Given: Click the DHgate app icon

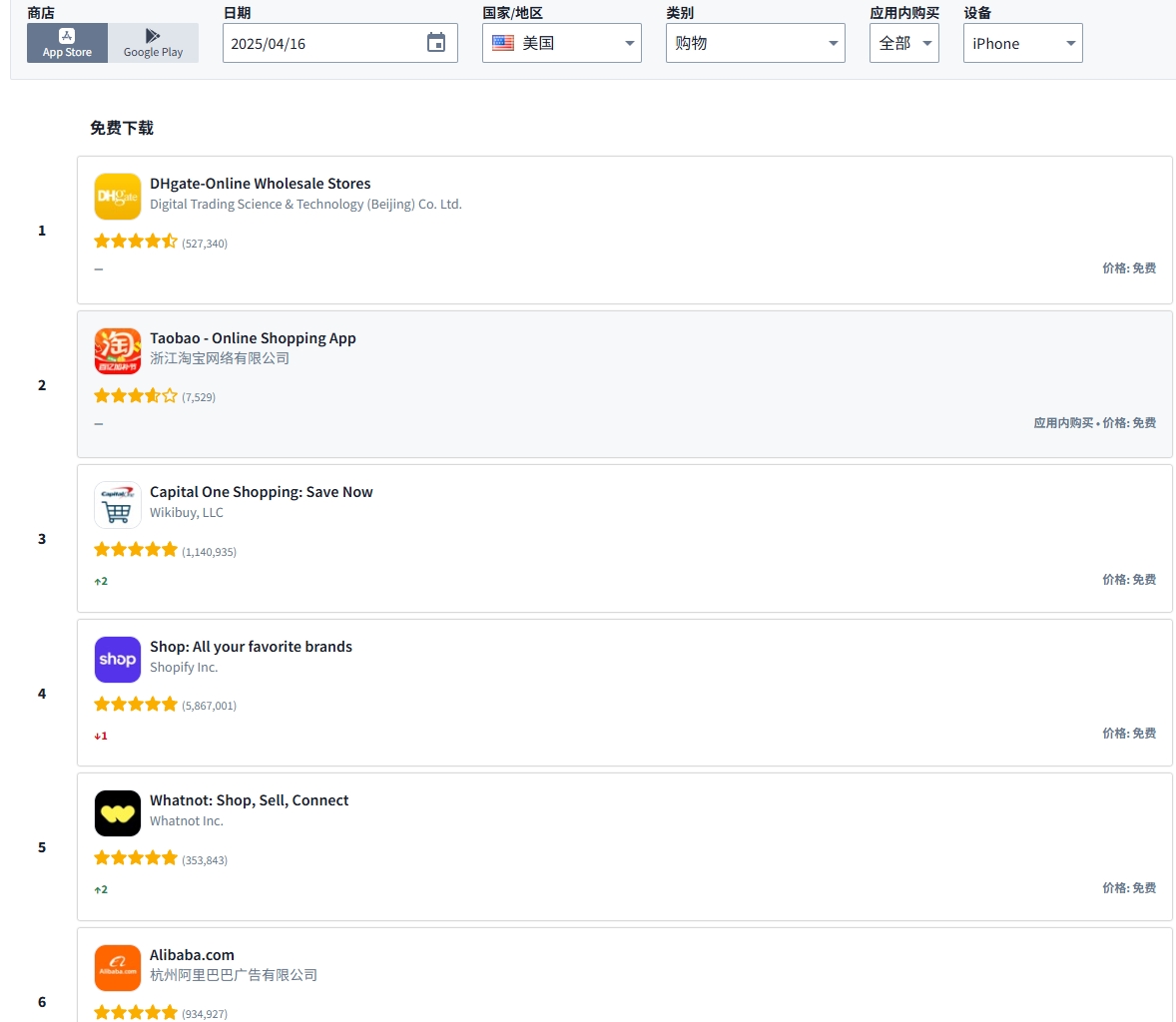Looking at the screenshot, I should pyautogui.click(x=118, y=197).
